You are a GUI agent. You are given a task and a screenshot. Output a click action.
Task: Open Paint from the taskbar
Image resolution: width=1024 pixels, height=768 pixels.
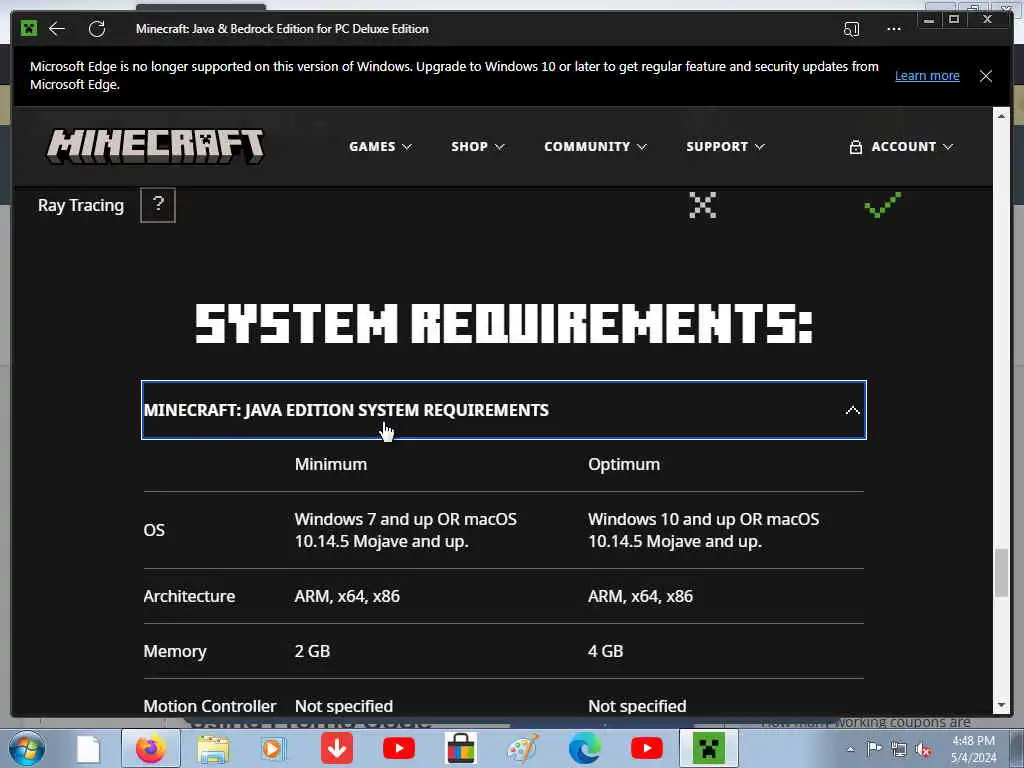click(x=523, y=748)
